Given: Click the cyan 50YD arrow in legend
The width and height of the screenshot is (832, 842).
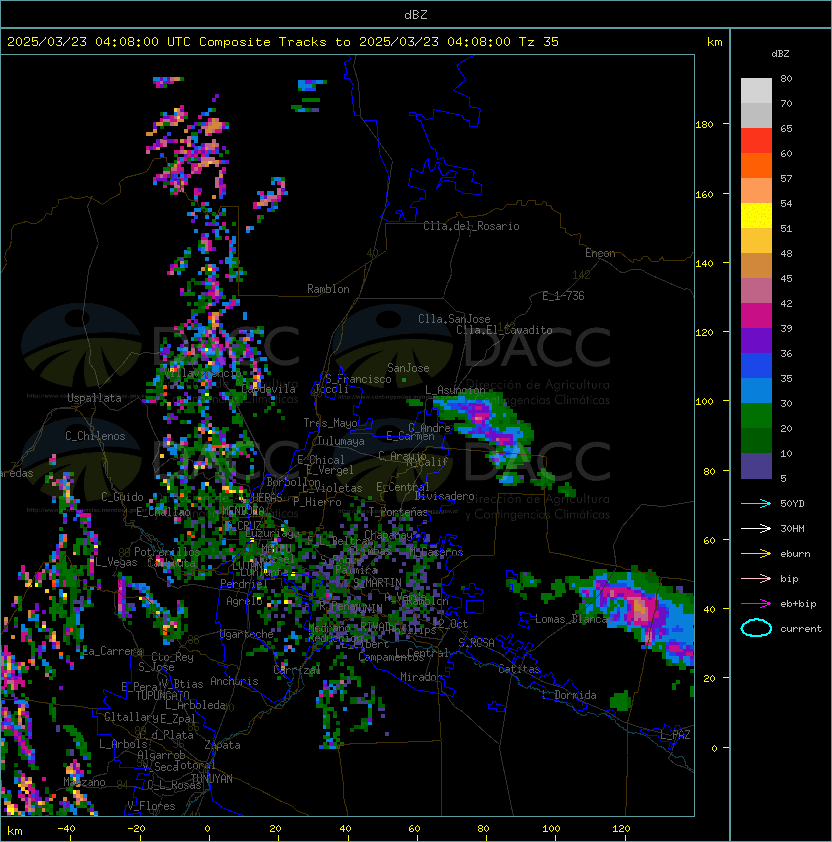Looking at the screenshot, I should 756,503.
